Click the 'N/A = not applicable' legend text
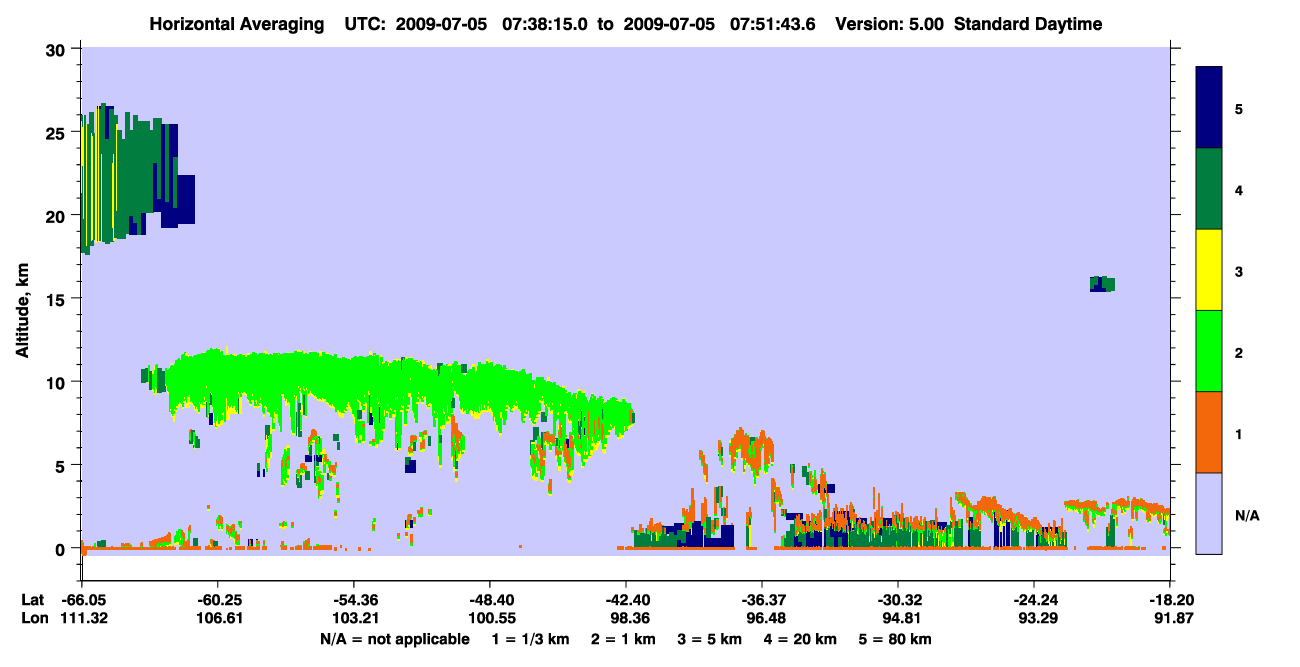 [x=394, y=639]
